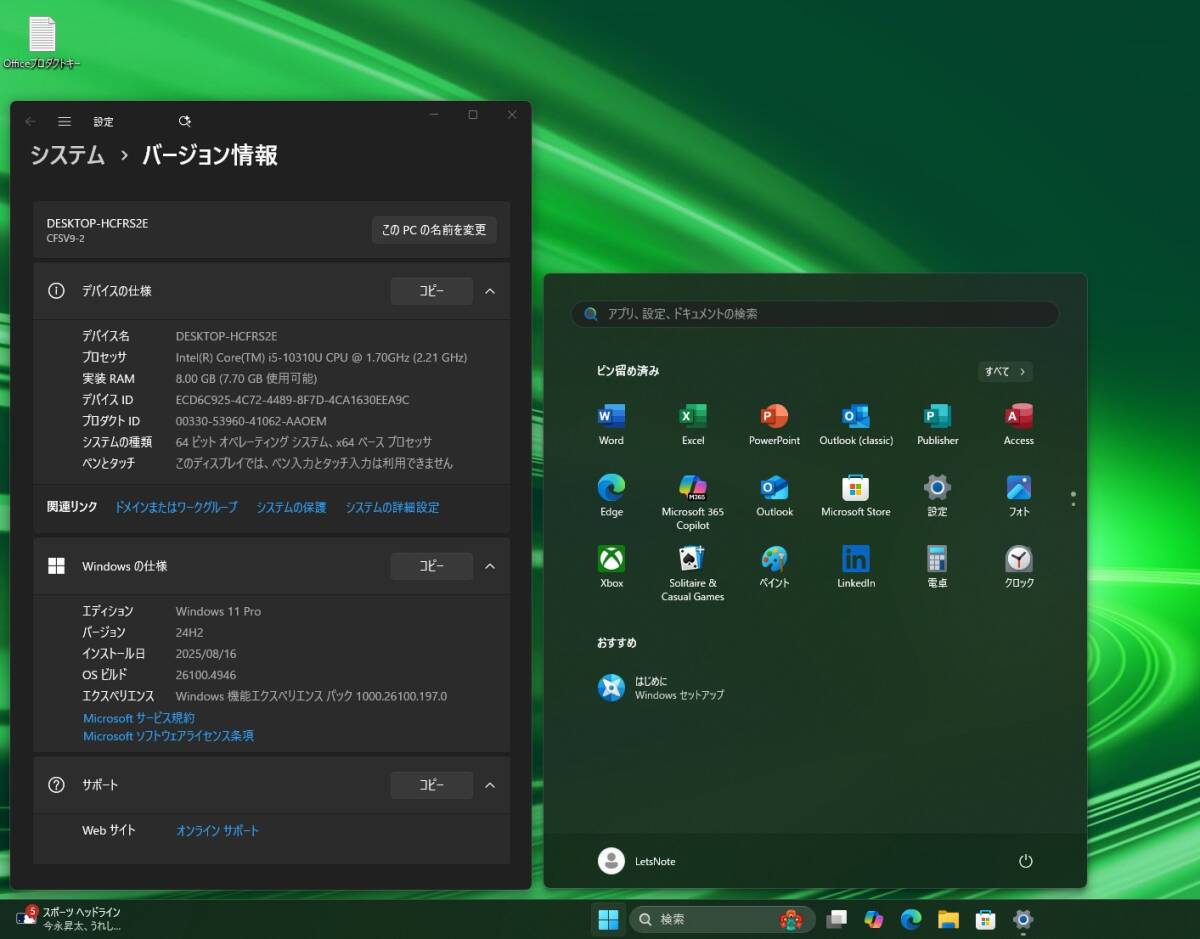
Task: Open the Settings navigation hamburger menu
Action: [x=64, y=121]
